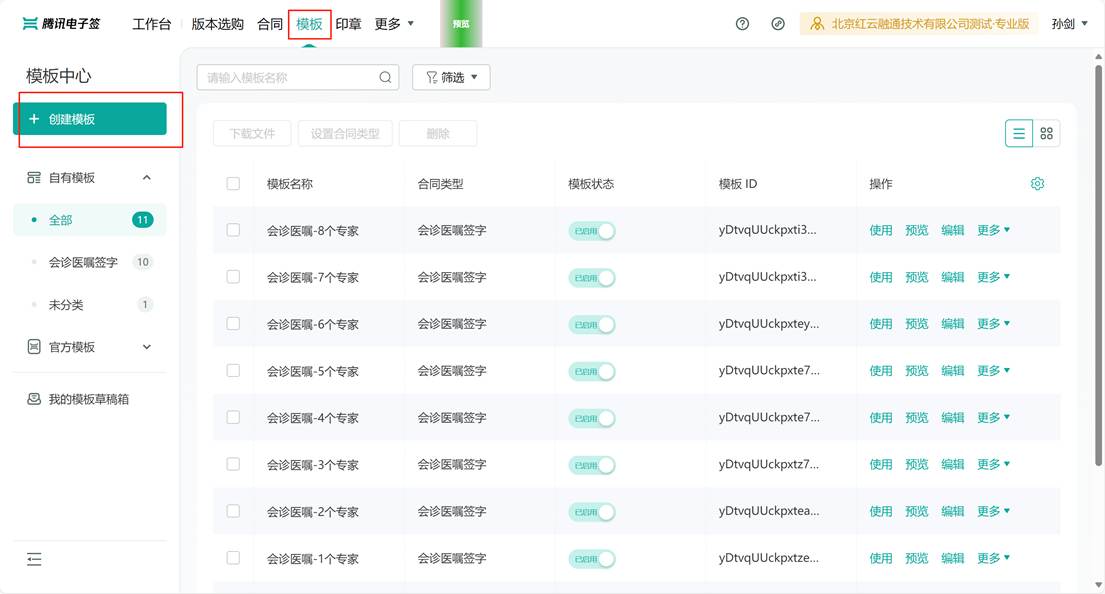Open the 筛选 filter dropdown

pos(451,78)
